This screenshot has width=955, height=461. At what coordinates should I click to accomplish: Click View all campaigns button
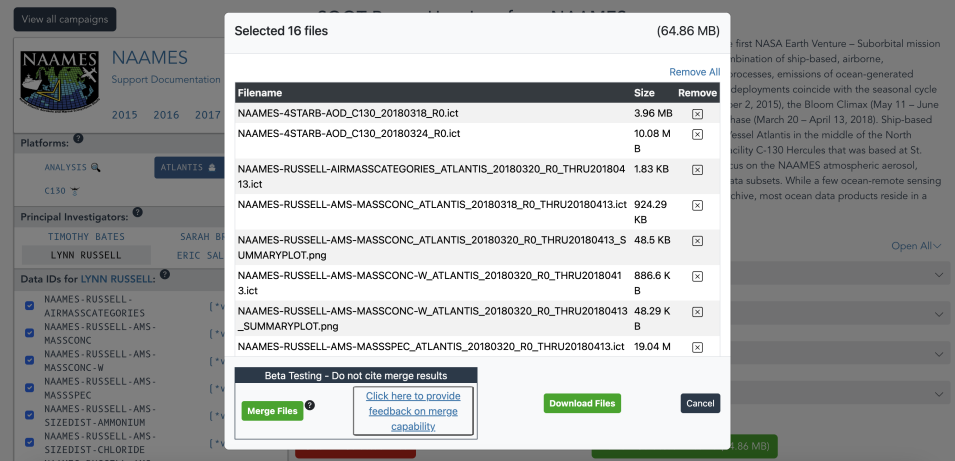65,19
